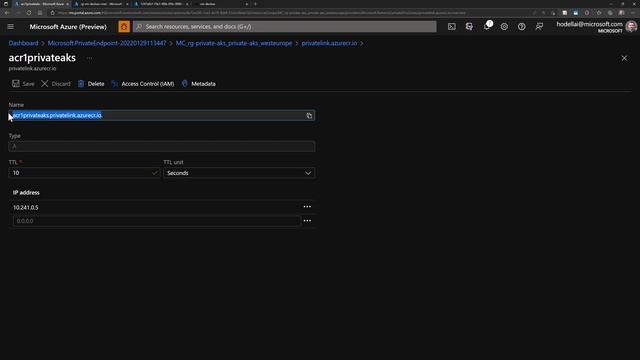Open portal Settings gear
The width and height of the screenshot is (640, 360).
click(x=504, y=27)
